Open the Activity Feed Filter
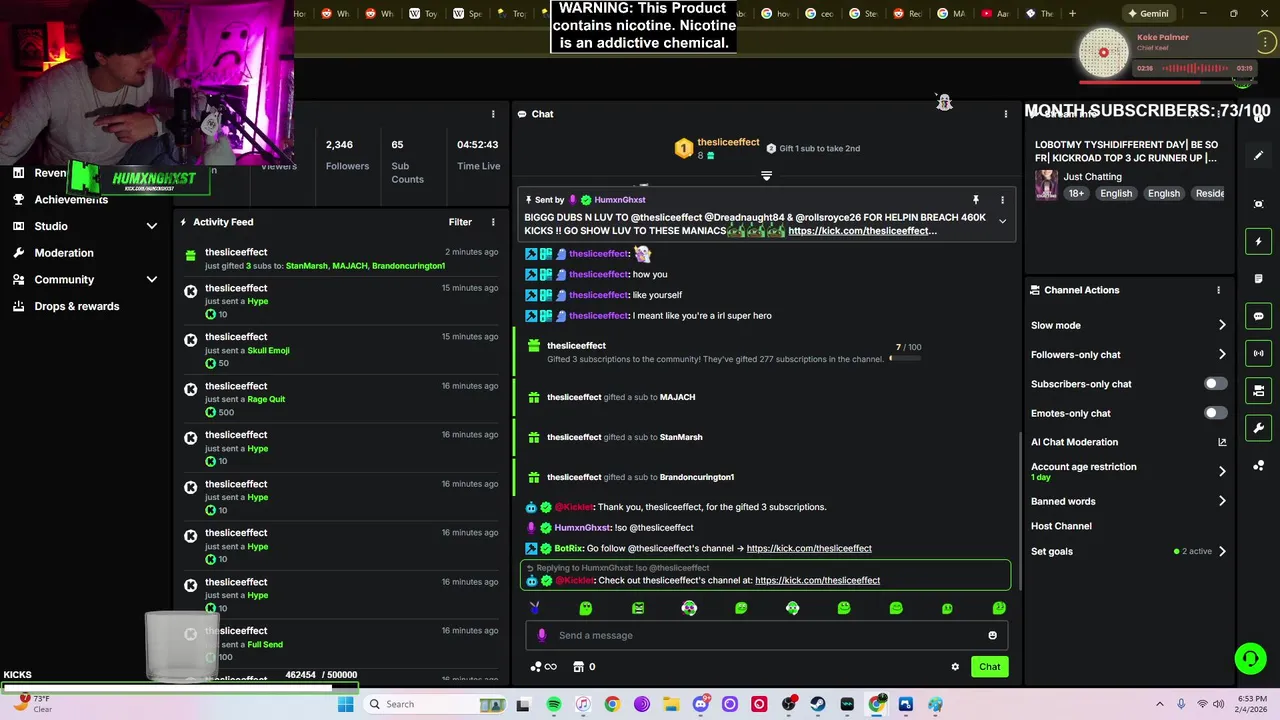Viewport: 1280px width, 720px height. (460, 222)
